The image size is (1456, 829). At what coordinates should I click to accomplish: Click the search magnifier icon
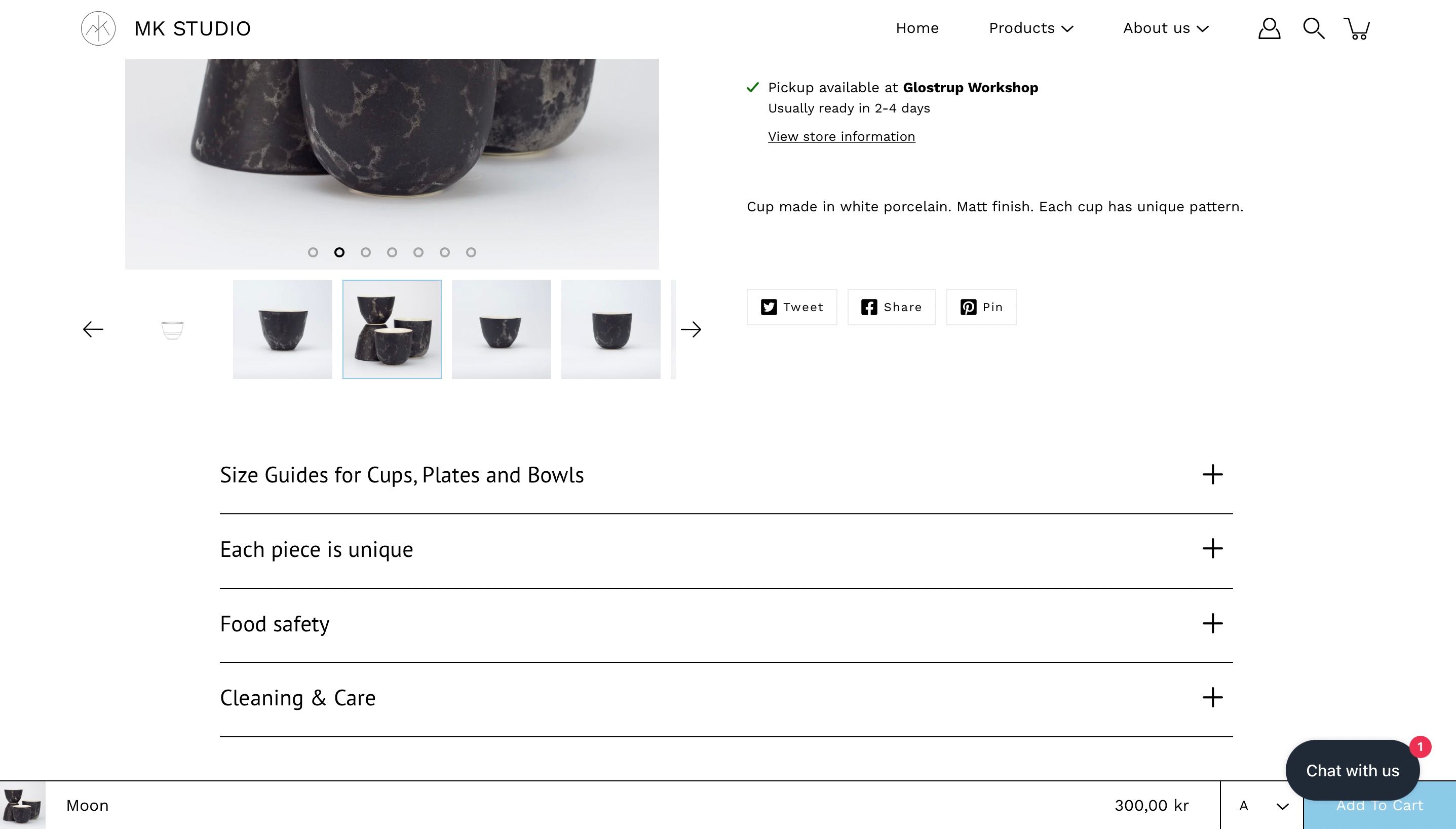1313,28
